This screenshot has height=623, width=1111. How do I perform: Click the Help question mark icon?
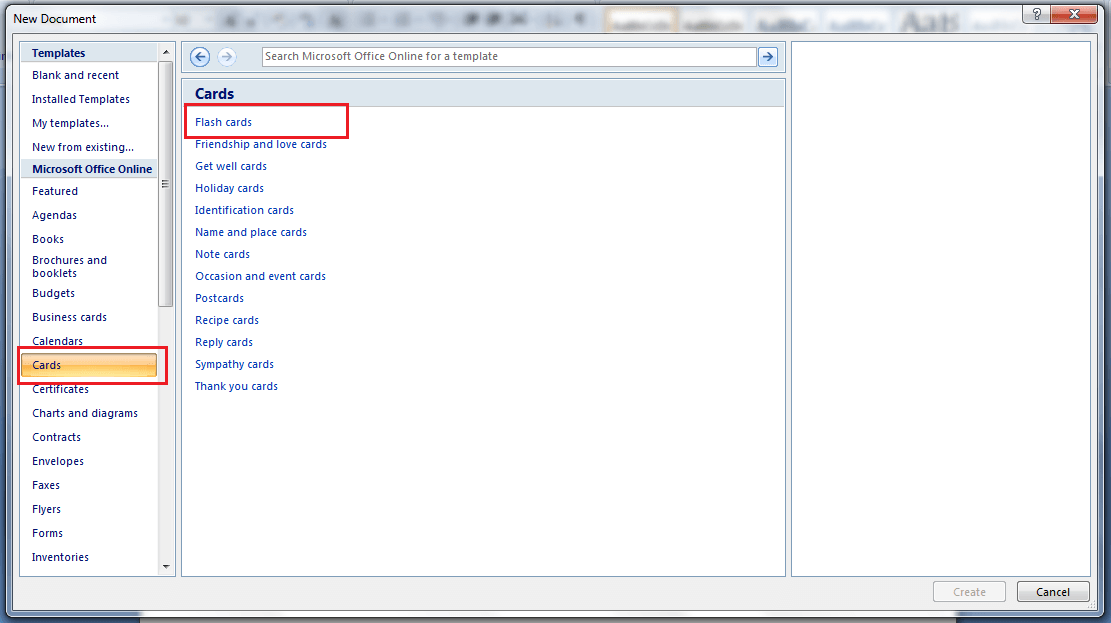tap(1037, 14)
